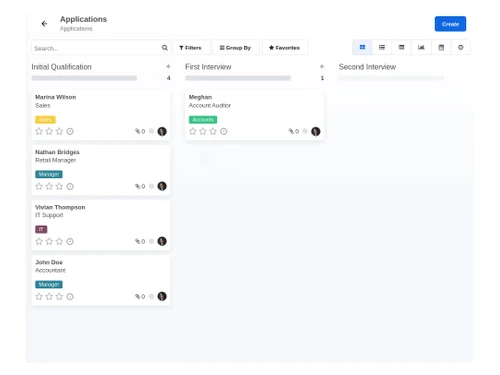The width and height of the screenshot is (500, 375).
Task: Click the First Interview column title
Action: [x=208, y=67]
